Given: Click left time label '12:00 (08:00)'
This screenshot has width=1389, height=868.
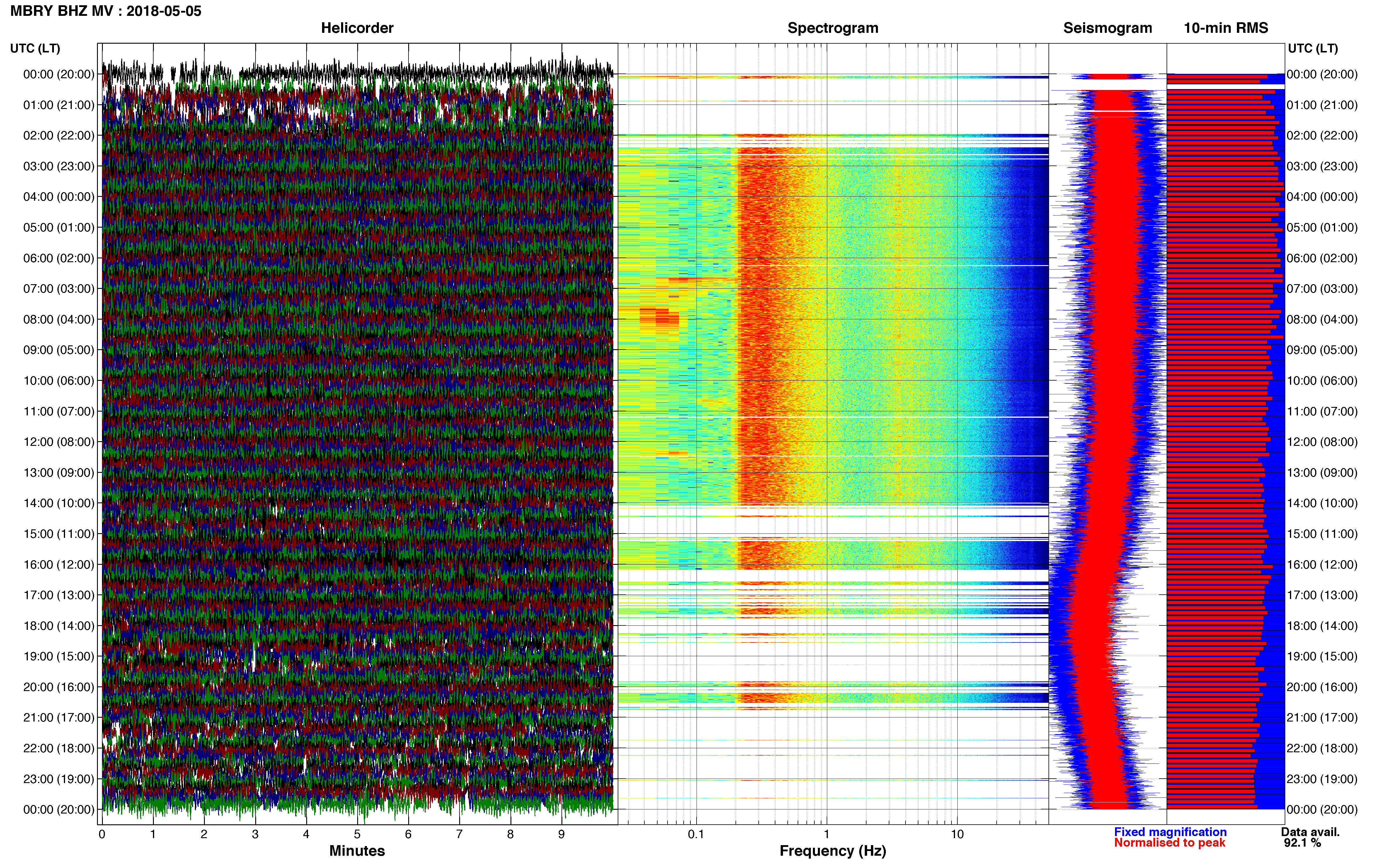Looking at the screenshot, I should [59, 442].
